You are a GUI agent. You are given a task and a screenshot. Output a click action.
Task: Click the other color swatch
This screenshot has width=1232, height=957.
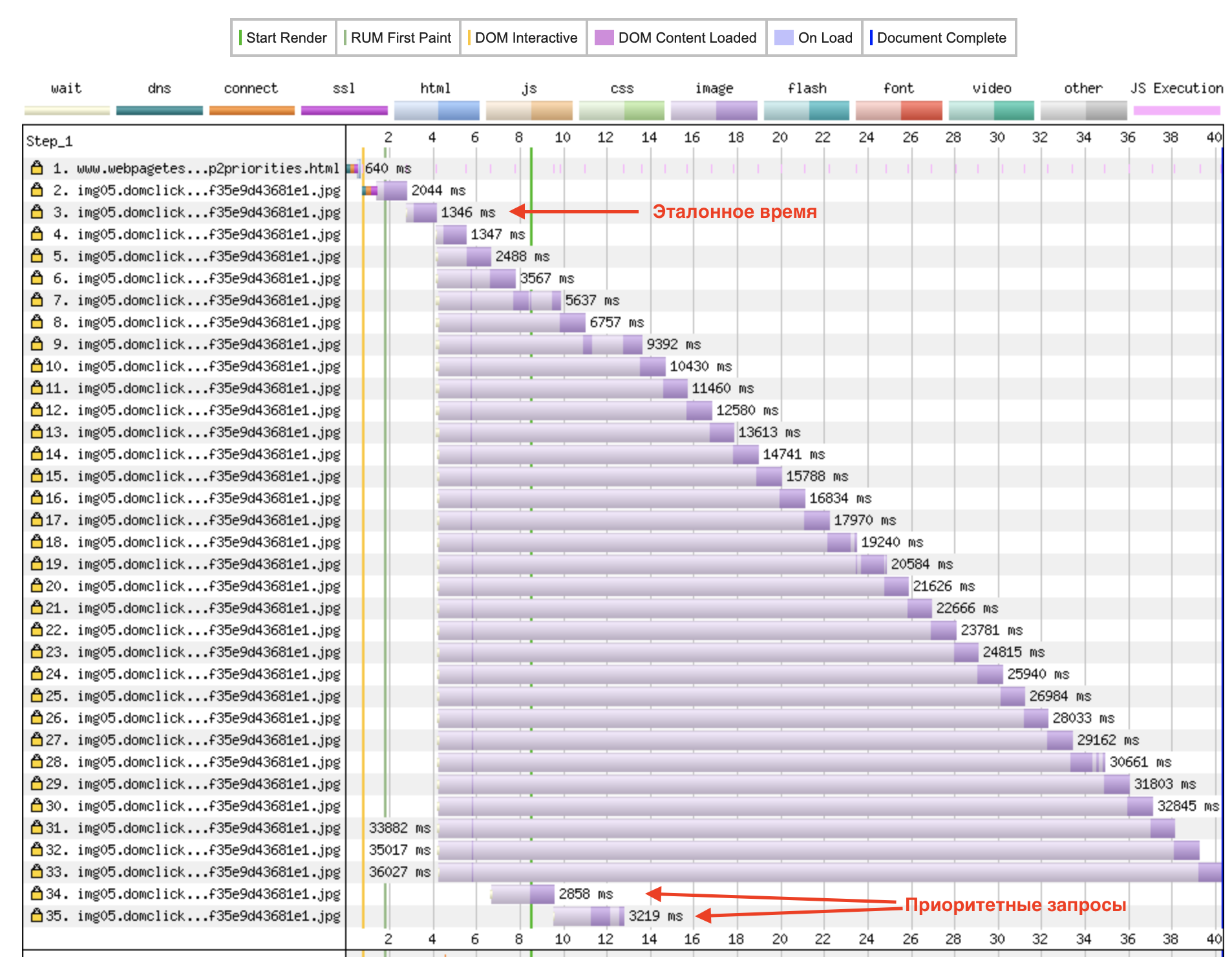(1084, 111)
